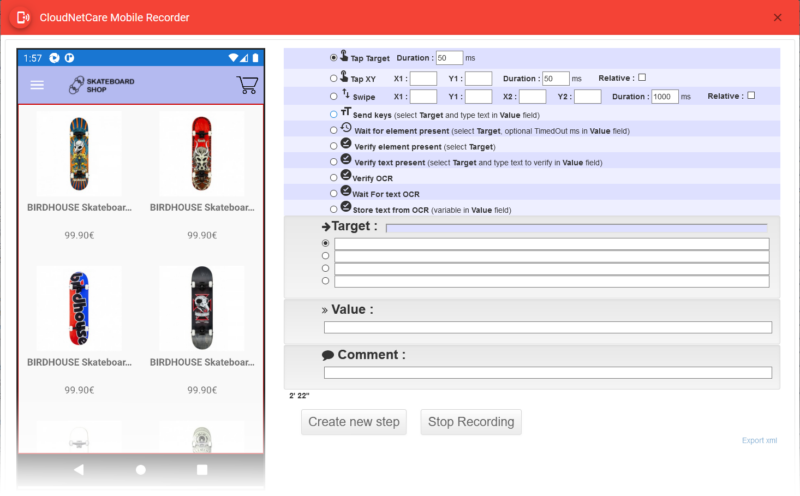Viewport: 800px width, 496px height.
Task: Enable Relative checkbox for Tap XY
Action: pos(642,78)
